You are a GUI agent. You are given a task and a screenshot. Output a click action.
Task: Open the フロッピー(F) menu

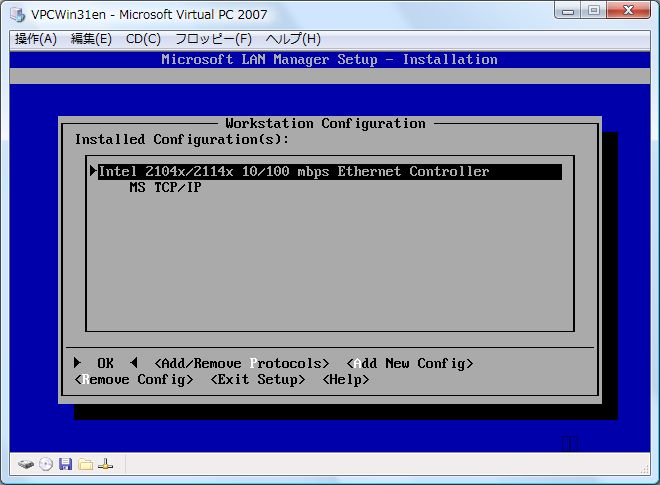click(x=213, y=39)
